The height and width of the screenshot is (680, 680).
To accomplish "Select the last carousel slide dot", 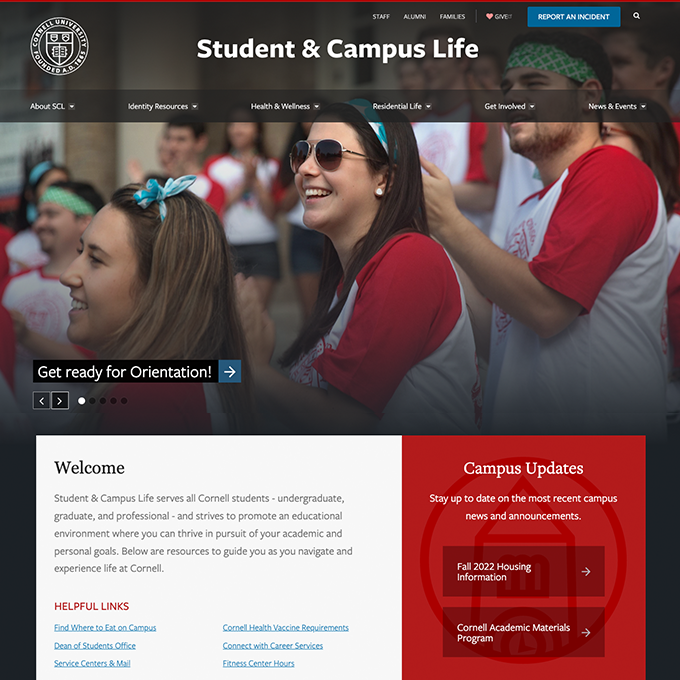I will click(x=124, y=401).
